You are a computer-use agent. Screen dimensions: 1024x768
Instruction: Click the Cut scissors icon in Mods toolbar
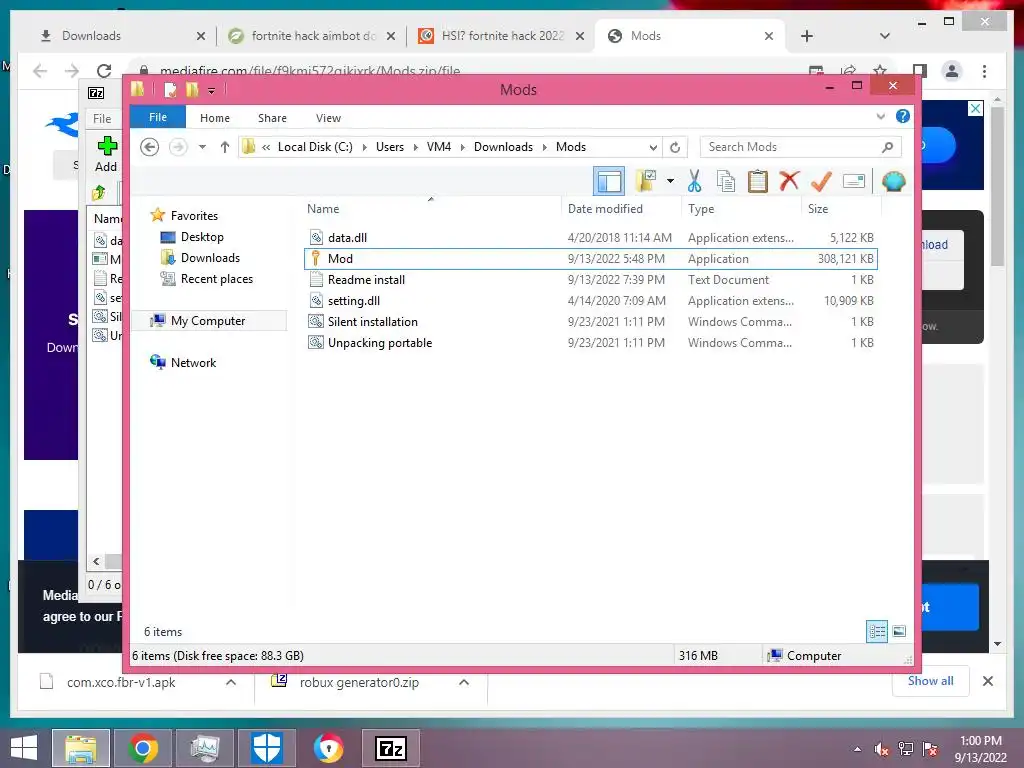(x=694, y=181)
